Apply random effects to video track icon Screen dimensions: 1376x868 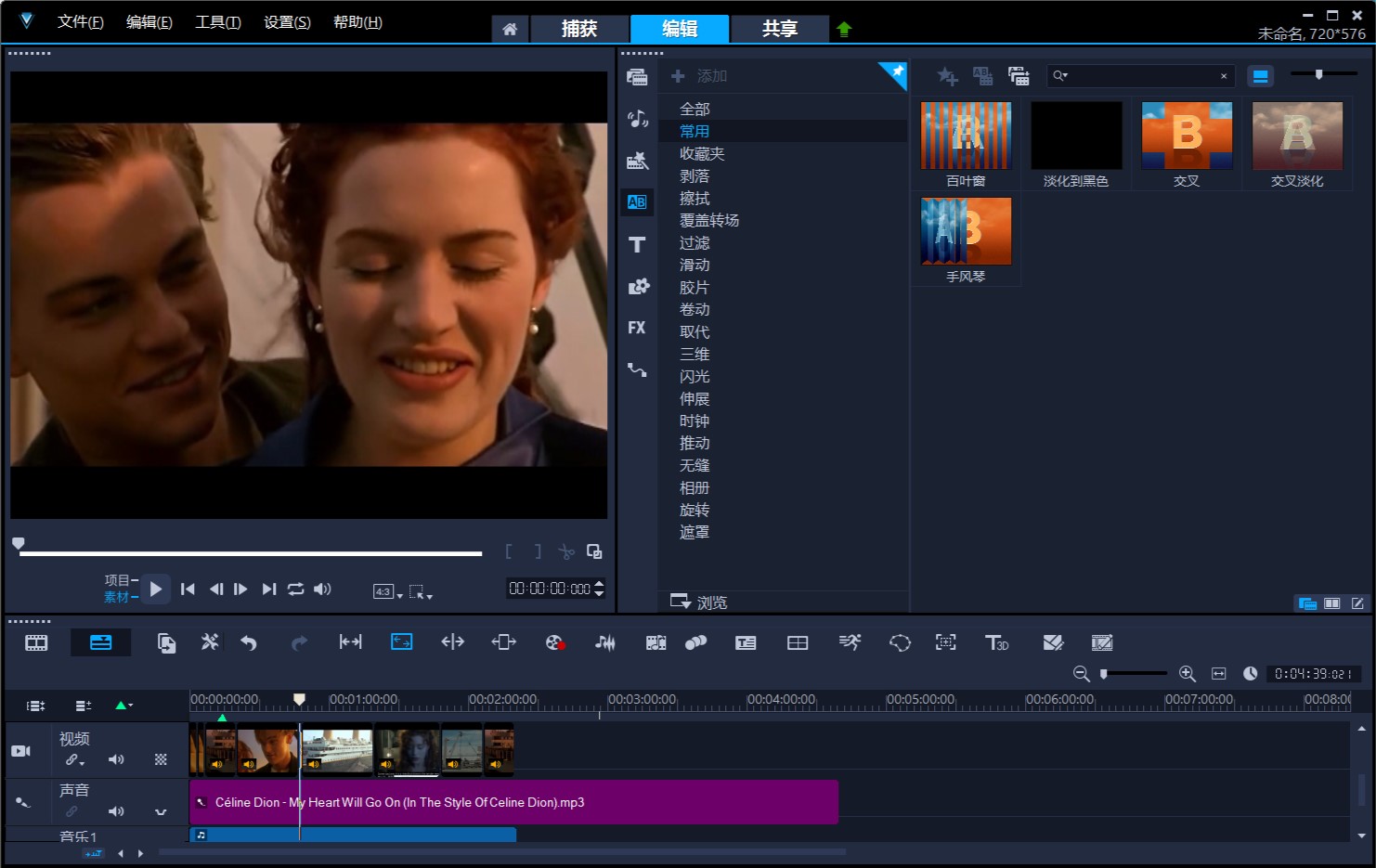click(x=1019, y=76)
